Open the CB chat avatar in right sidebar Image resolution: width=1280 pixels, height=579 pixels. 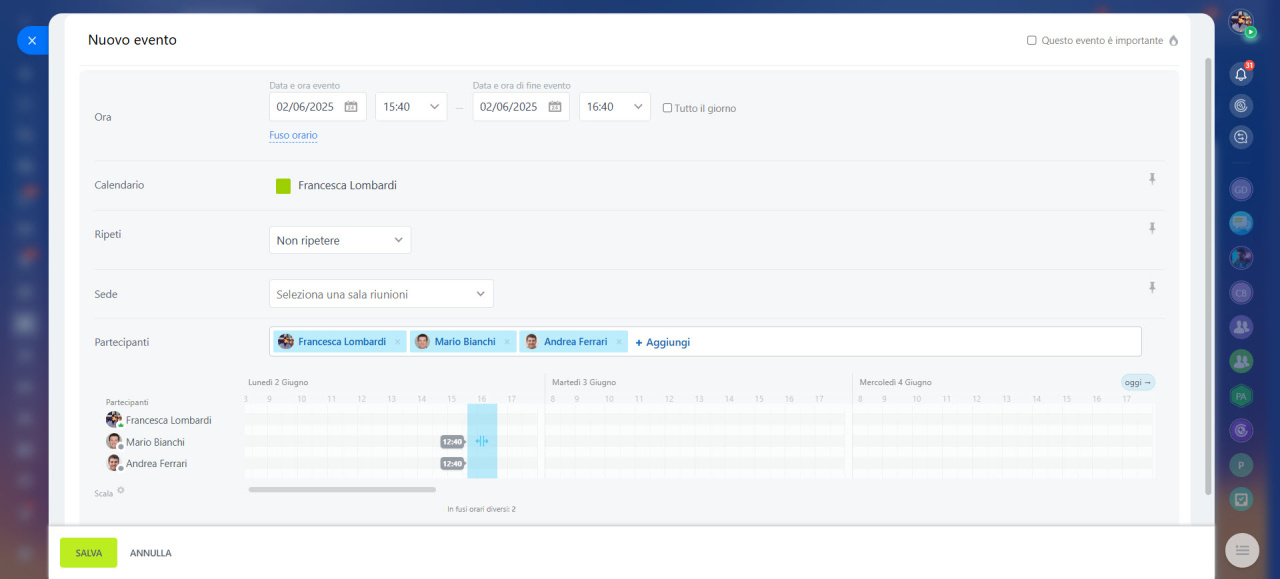pos(1241,292)
